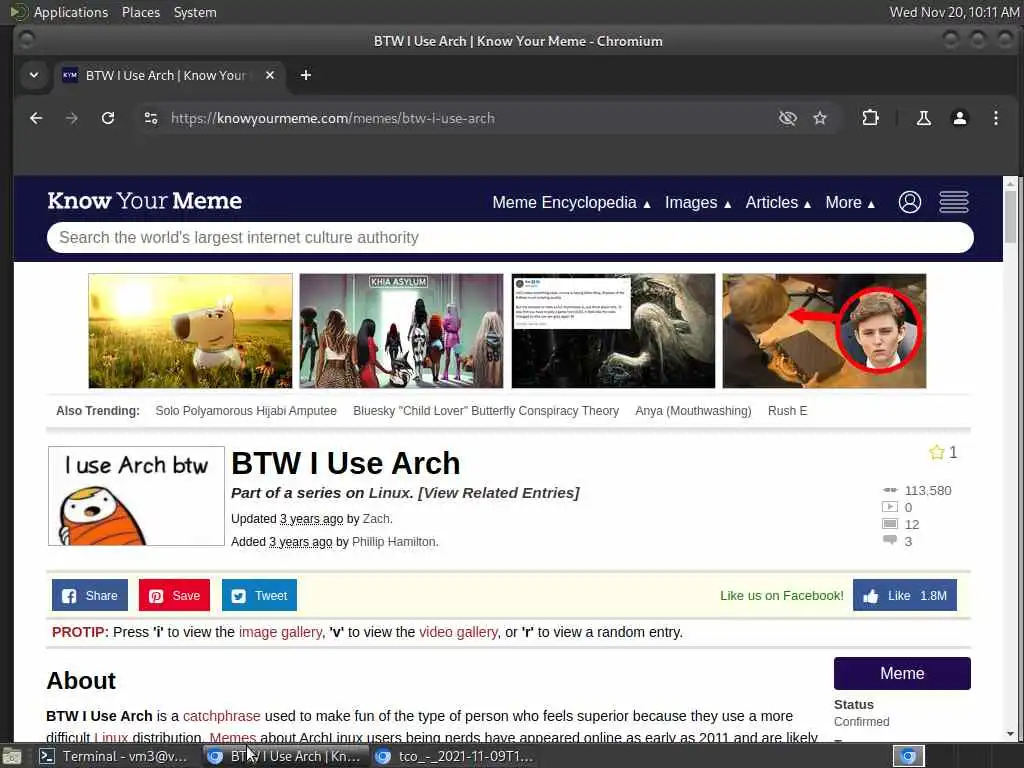Image resolution: width=1024 pixels, height=768 pixels.
Task: Favorite the entry with the yellow star
Action: pos(936,452)
